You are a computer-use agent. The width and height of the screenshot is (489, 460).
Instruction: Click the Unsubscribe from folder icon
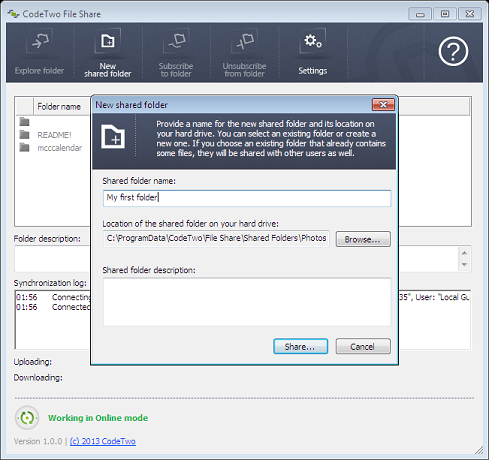(244, 41)
